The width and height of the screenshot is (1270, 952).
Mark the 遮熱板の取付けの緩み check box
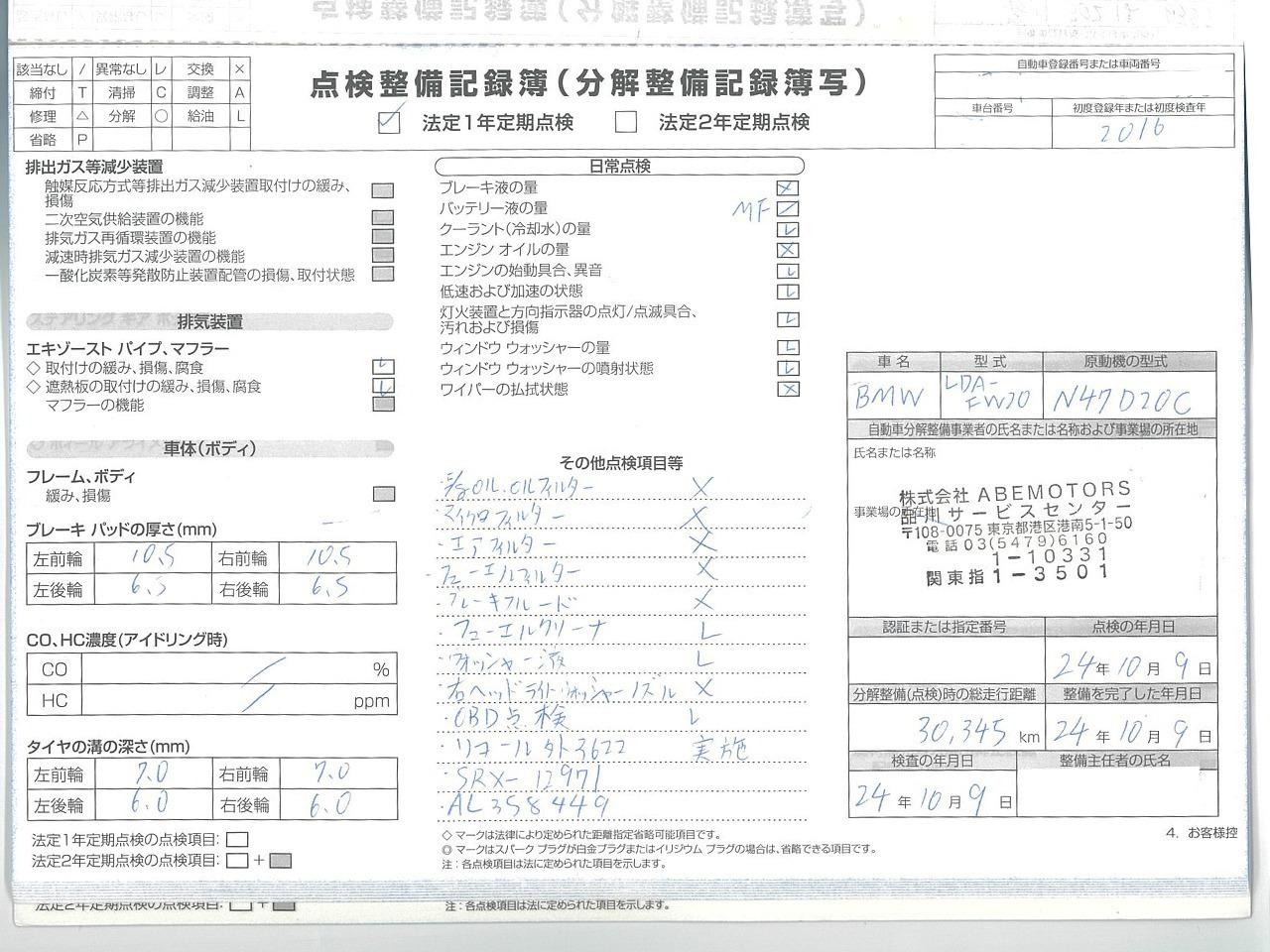tap(383, 386)
